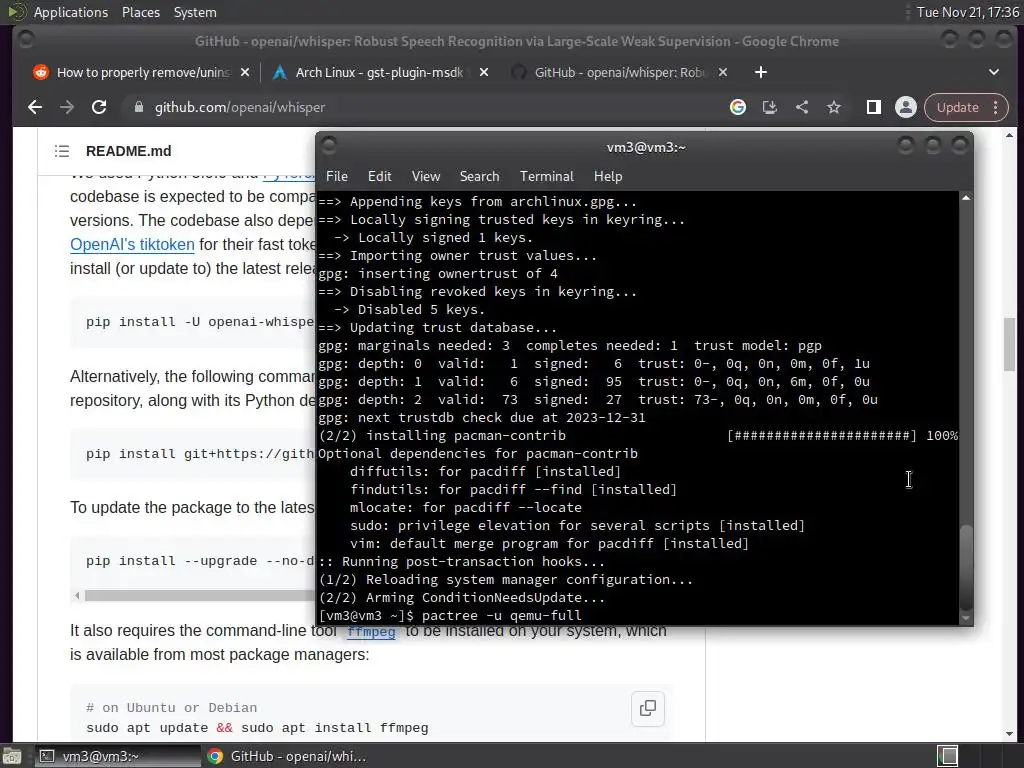Go forward in Chrome

pyautogui.click(x=67, y=107)
